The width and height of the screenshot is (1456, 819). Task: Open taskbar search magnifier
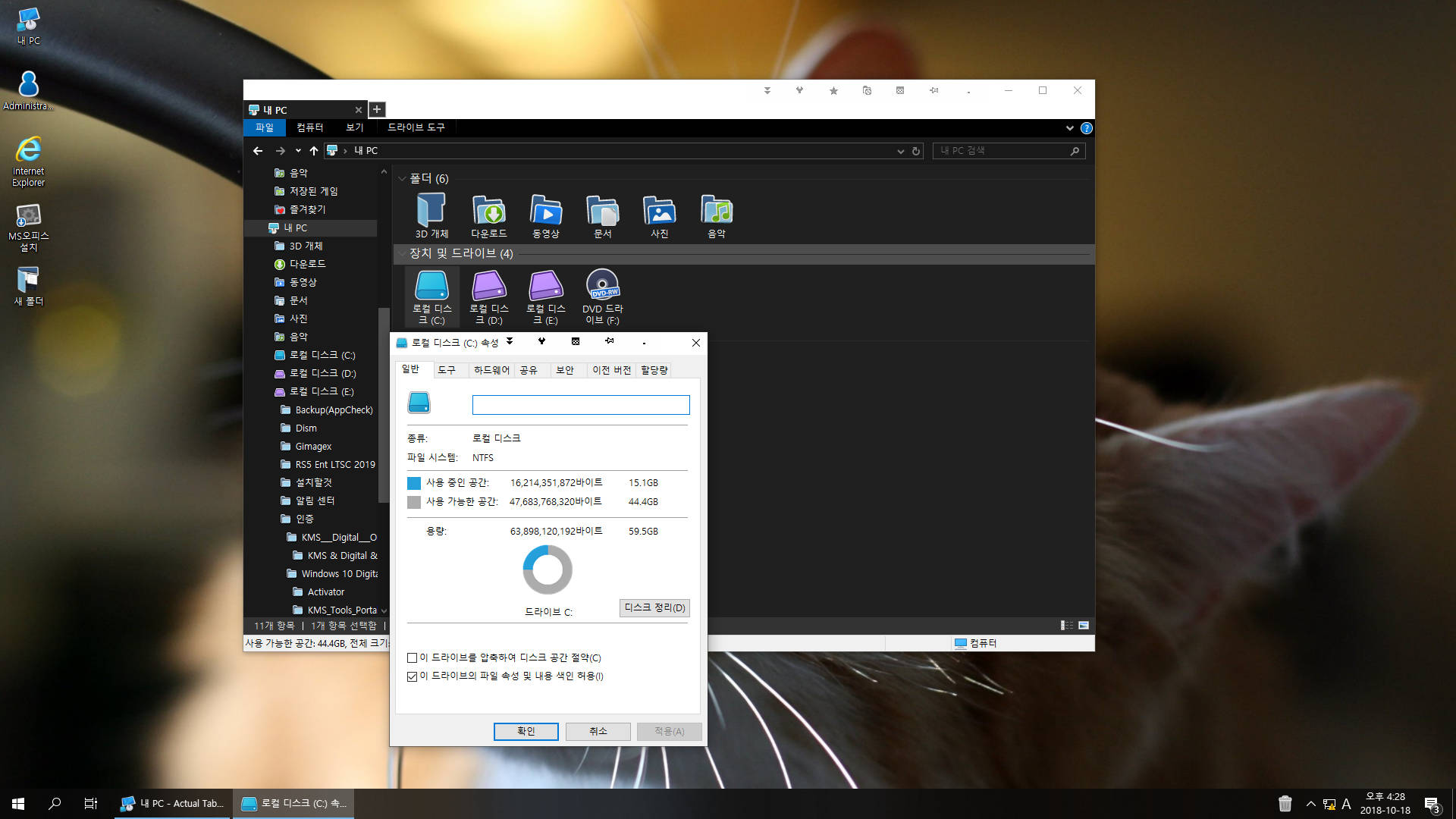point(55,804)
